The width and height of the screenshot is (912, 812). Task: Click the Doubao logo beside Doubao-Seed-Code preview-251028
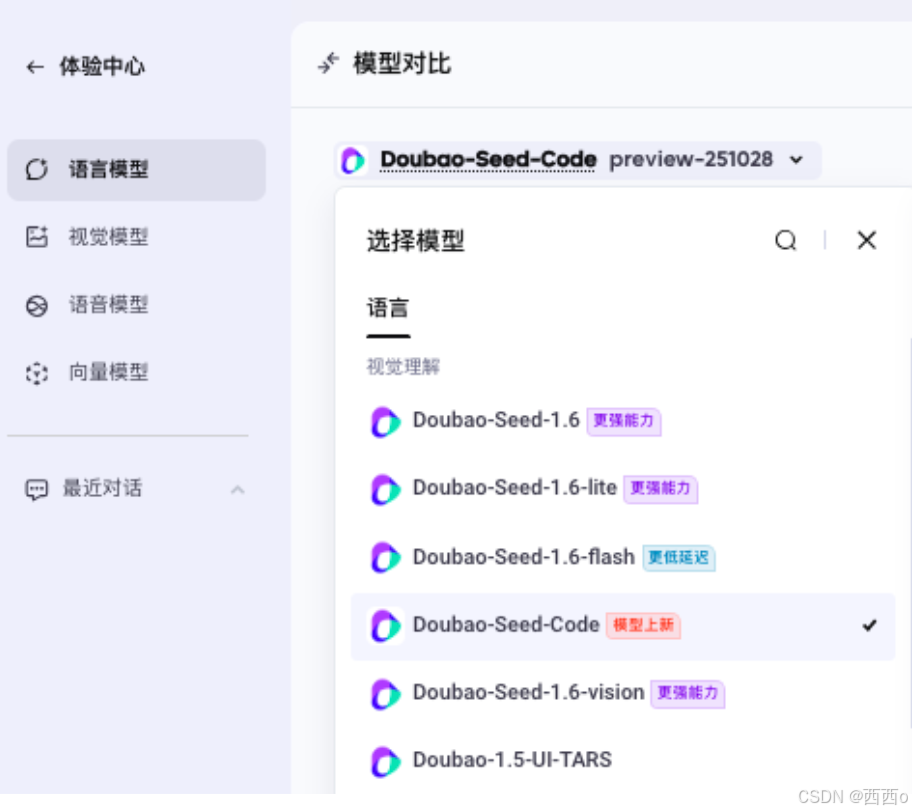tap(352, 160)
